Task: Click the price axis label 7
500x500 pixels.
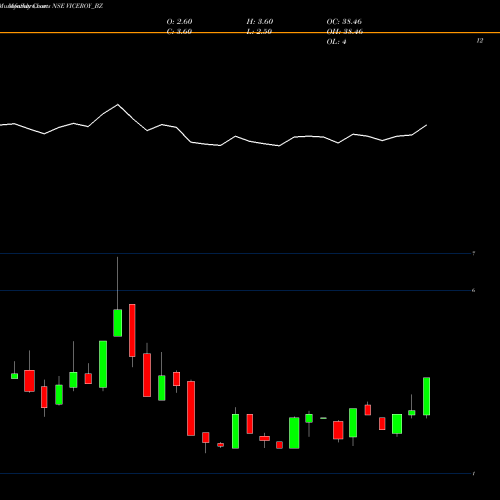Action: [473, 253]
